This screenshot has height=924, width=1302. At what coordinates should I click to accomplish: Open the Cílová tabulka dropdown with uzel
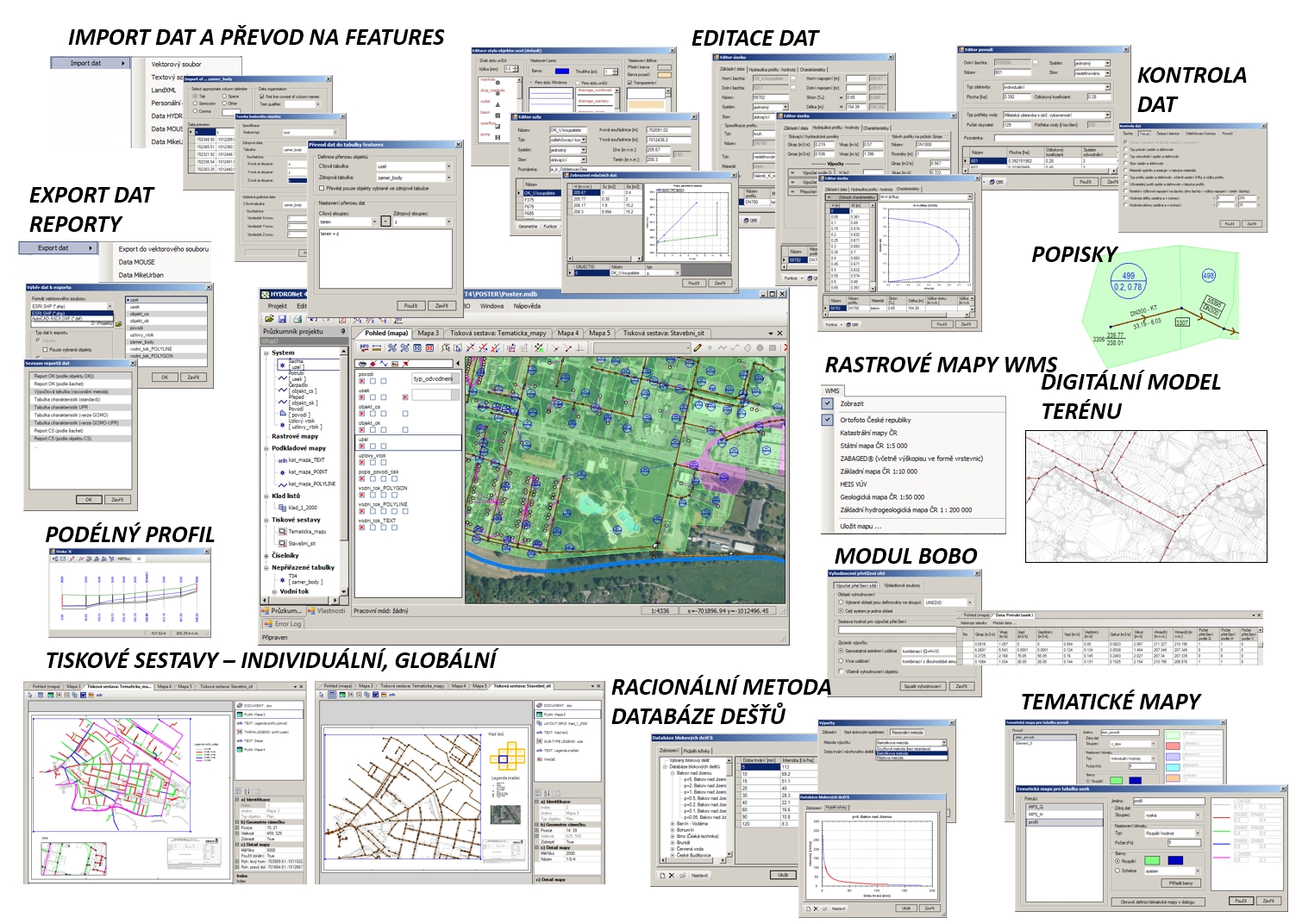(449, 166)
